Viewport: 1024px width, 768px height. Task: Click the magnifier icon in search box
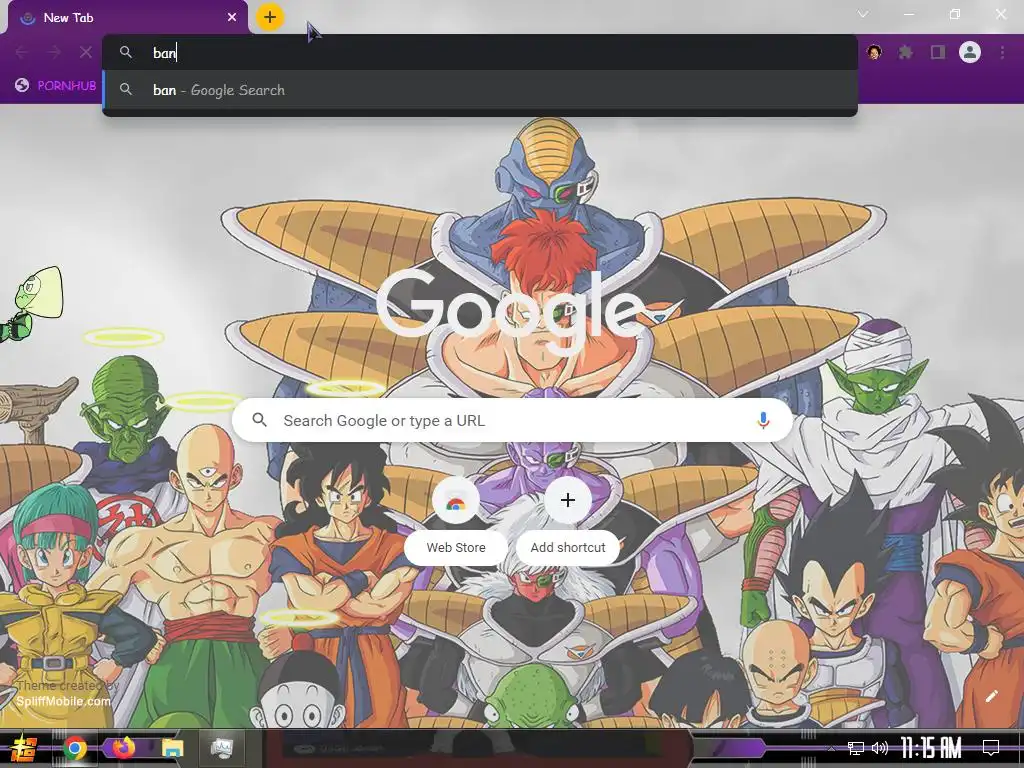click(x=259, y=420)
